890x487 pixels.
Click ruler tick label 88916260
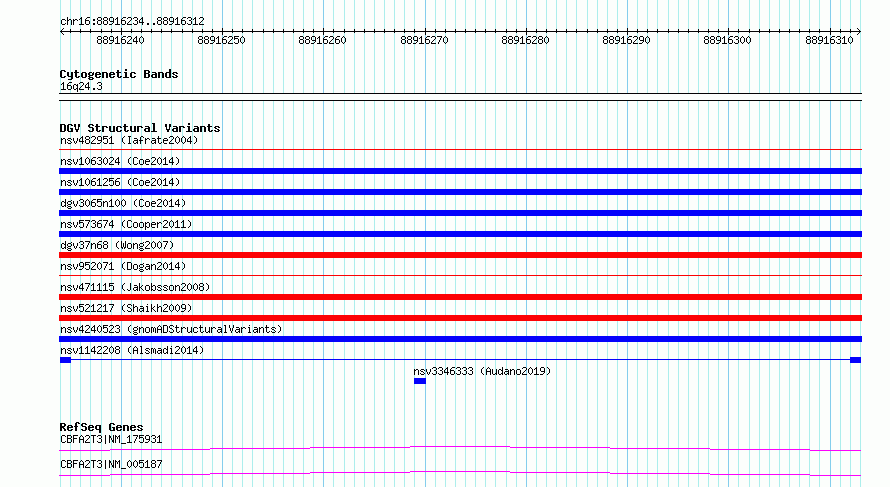coord(322,40)
